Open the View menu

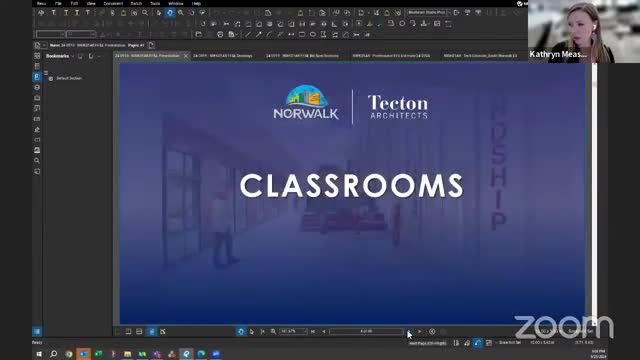[91, 3]
